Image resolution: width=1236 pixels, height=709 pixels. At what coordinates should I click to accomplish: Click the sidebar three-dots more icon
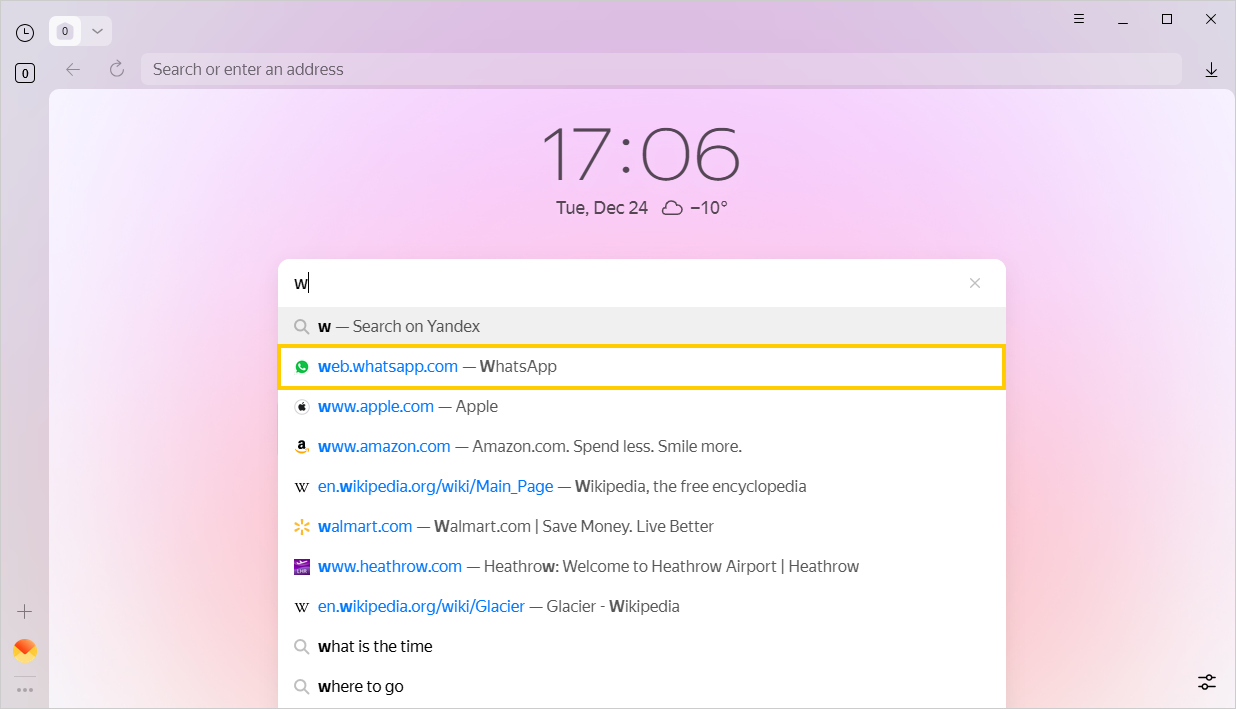pyautogui.click(x=25, y=689)
